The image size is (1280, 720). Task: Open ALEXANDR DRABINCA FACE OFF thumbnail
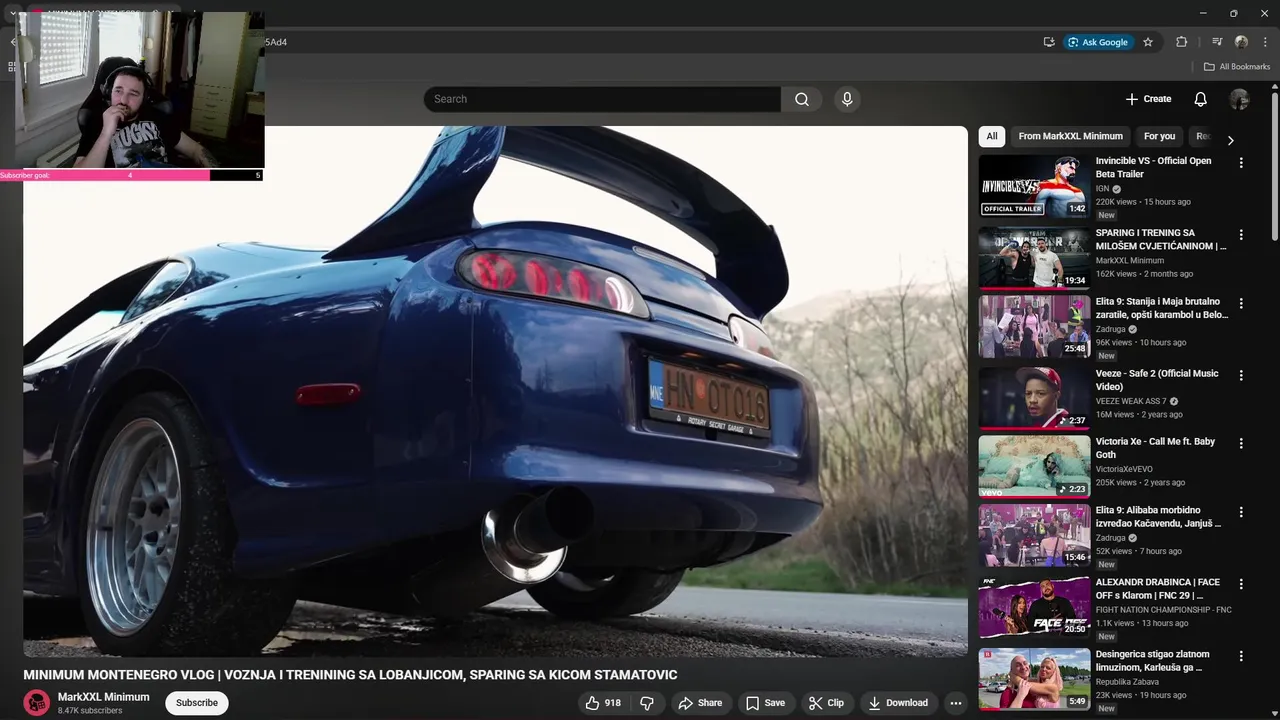(1034, 607)
